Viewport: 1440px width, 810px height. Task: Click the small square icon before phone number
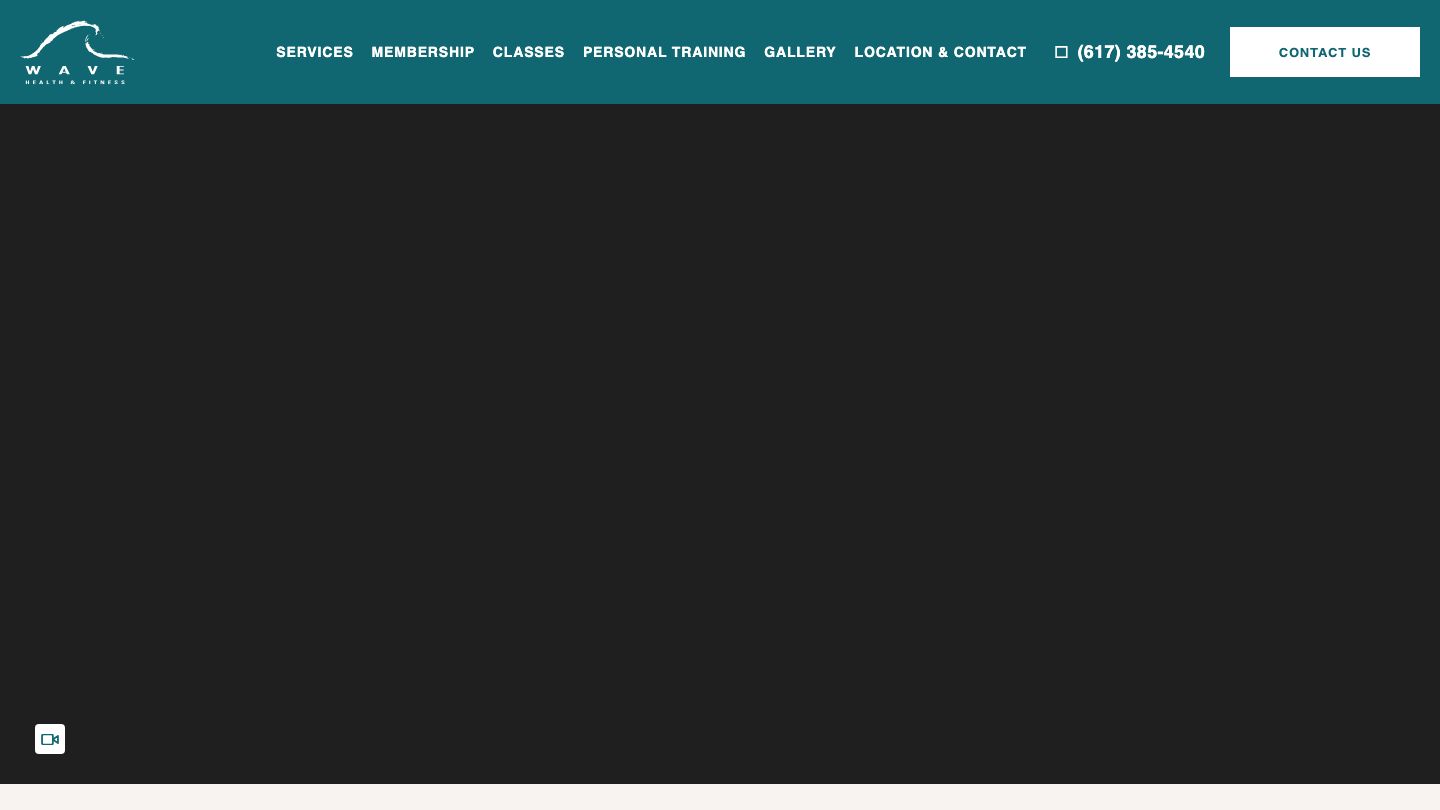[1061, 52]
